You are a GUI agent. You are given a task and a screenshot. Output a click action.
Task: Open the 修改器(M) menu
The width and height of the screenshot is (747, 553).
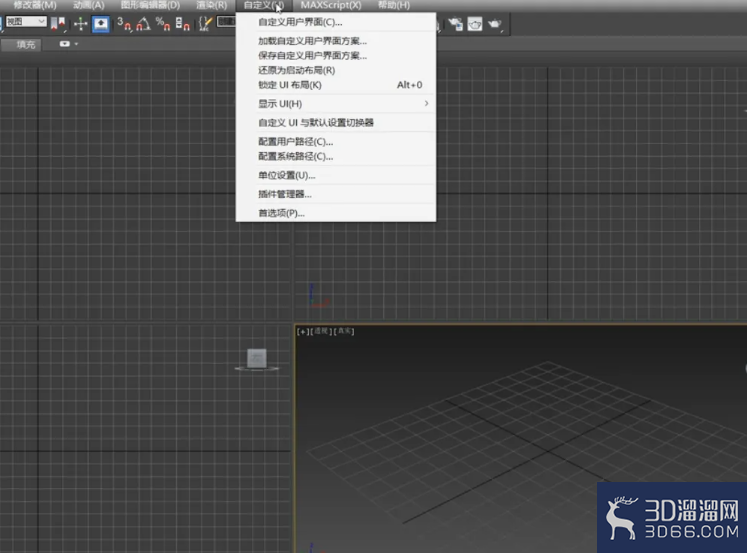35,5
